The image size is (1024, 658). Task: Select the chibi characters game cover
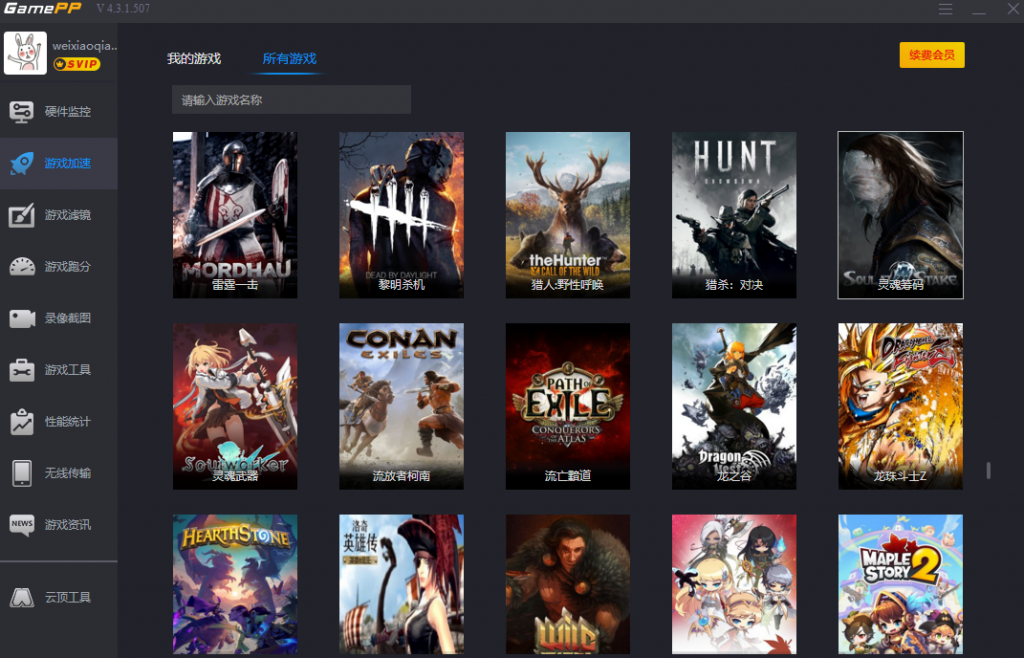click(x=734, y=585)
